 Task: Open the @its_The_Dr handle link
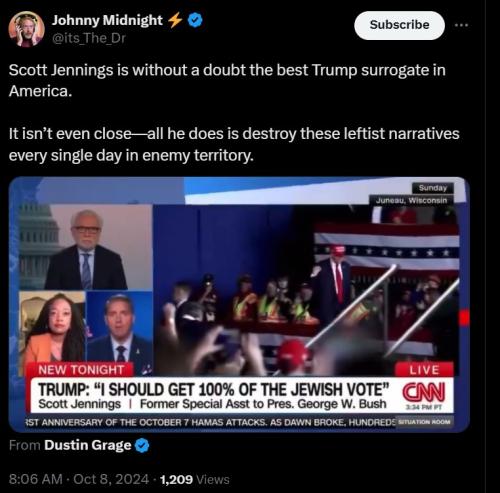88,38
